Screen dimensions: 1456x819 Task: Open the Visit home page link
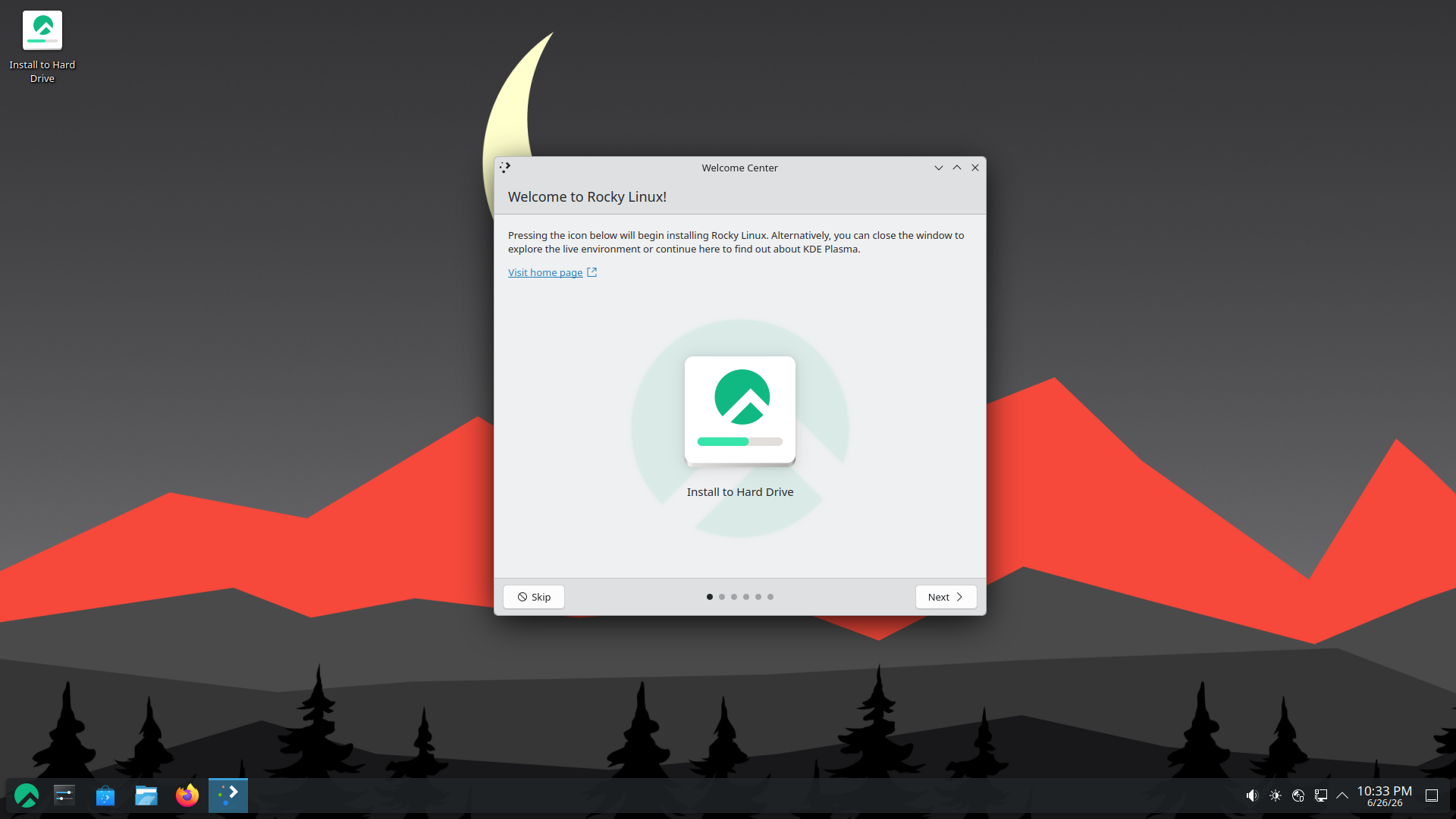coord(552,272)
